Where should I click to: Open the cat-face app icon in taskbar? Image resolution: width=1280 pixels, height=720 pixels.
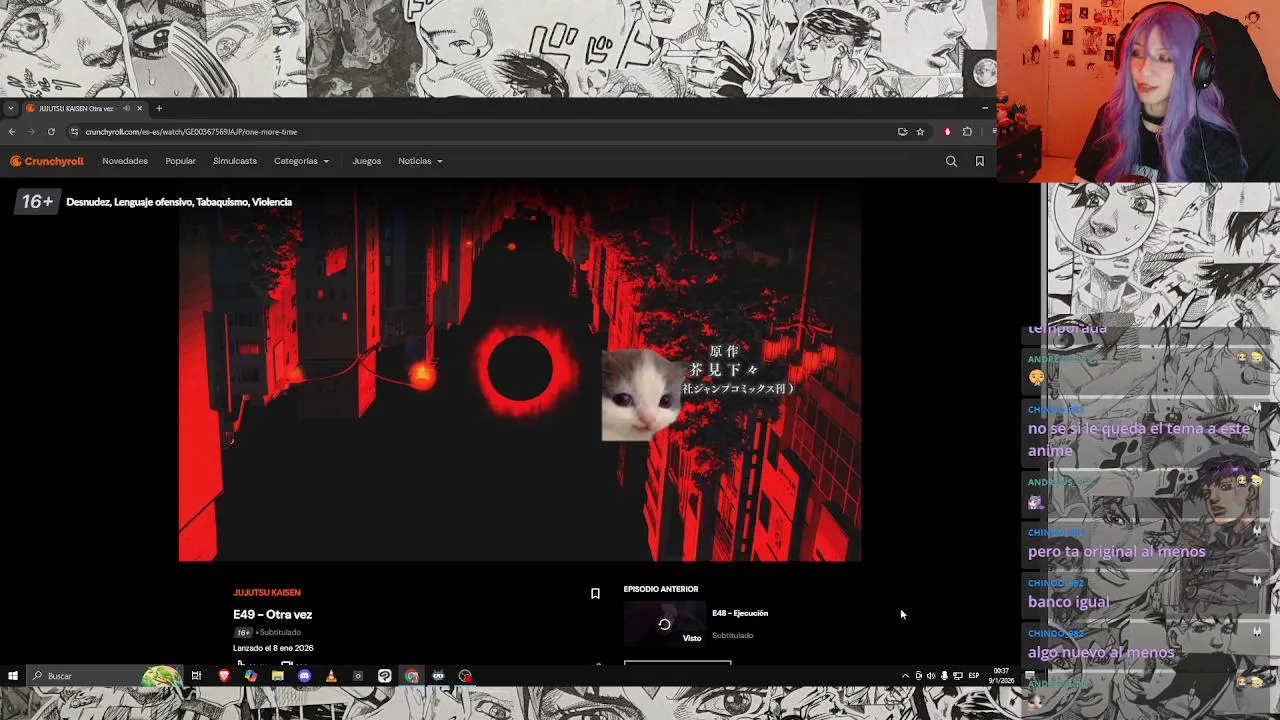click(438, 676)
